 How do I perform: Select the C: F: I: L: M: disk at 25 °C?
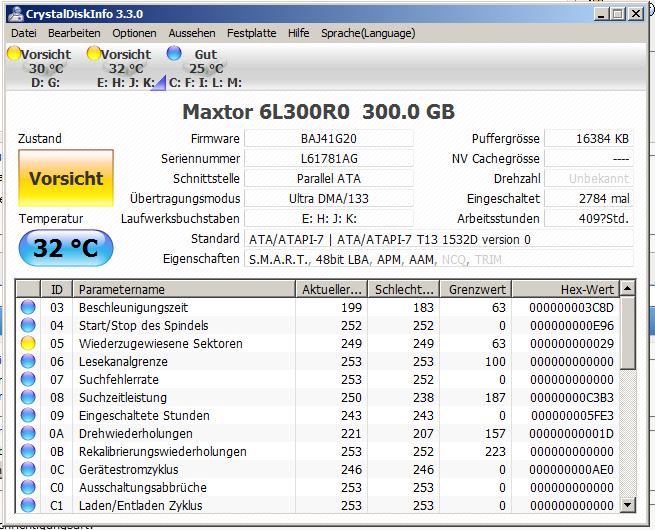tap(205, 68)
